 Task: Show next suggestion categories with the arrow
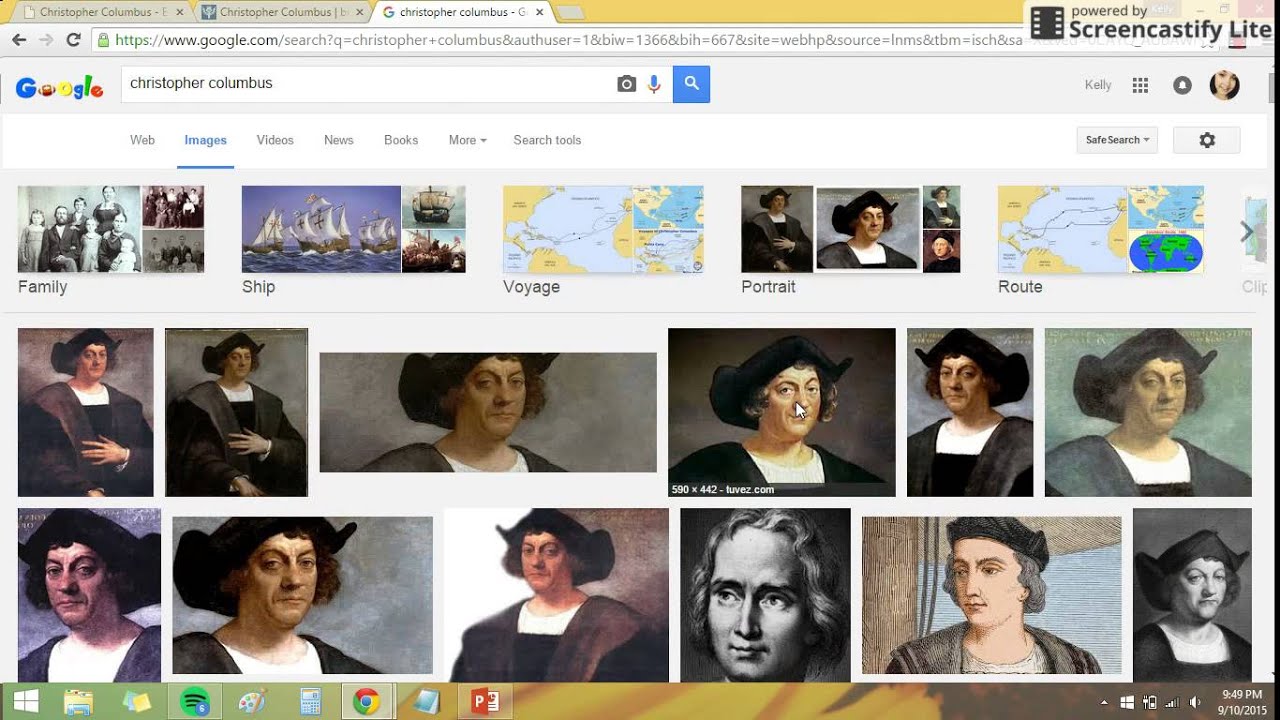tap(1246, 232)
